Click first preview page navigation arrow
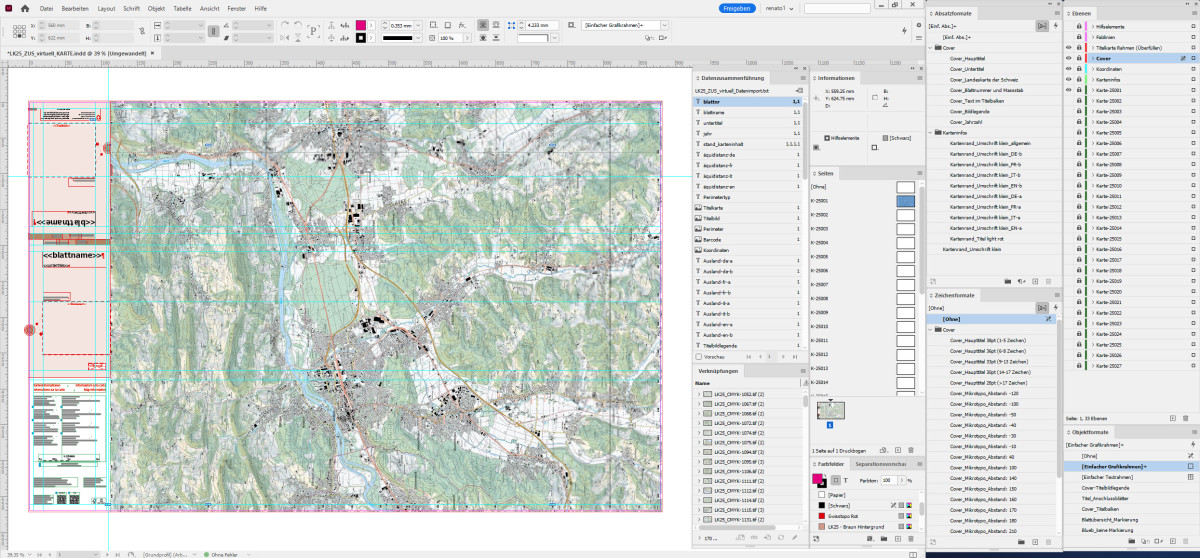Image resolution: width=1200 pixels, height=558 pixels. coord(749,357)
